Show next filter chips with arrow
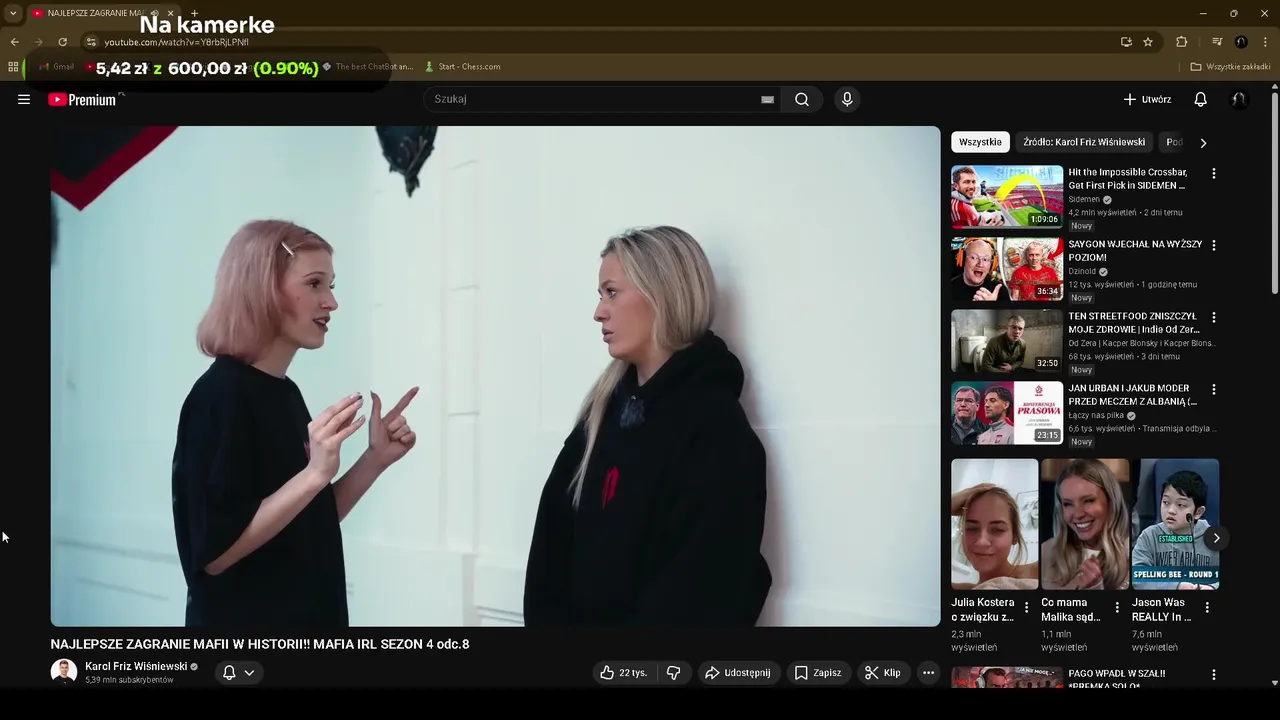1280x720 pixels. [x=1203, y=143]
